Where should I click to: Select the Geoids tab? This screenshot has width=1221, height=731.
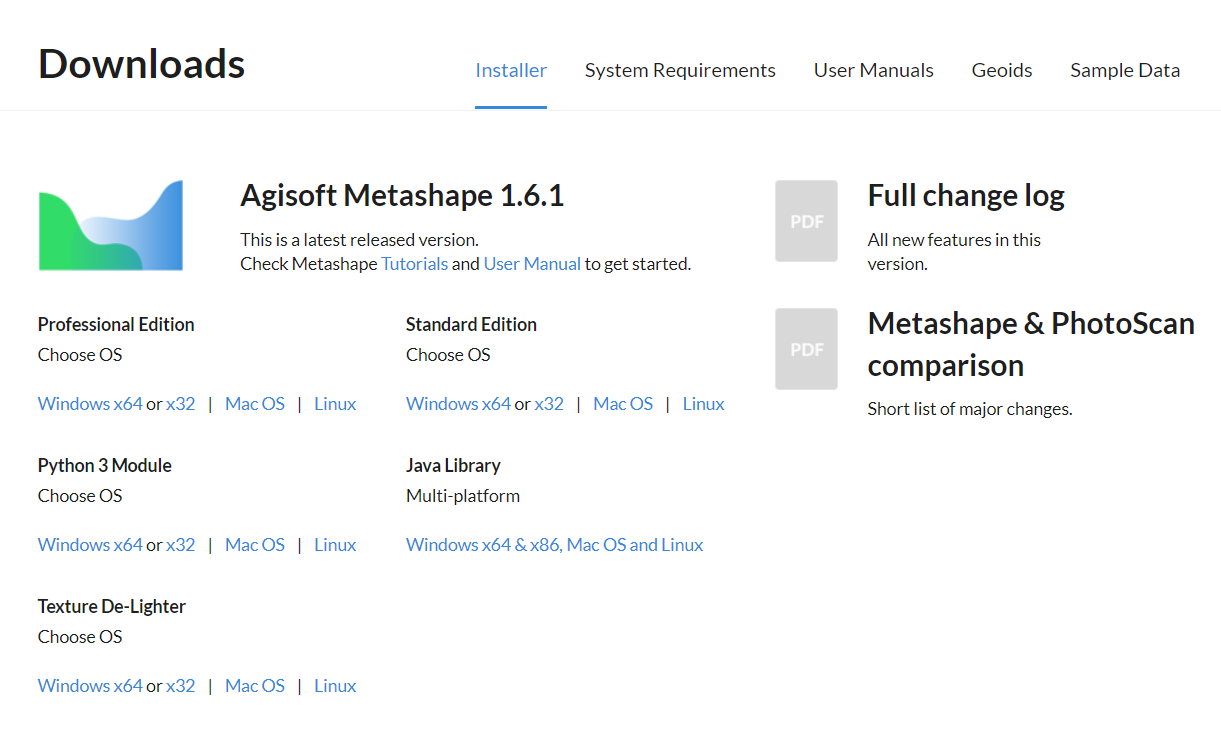1001,70
